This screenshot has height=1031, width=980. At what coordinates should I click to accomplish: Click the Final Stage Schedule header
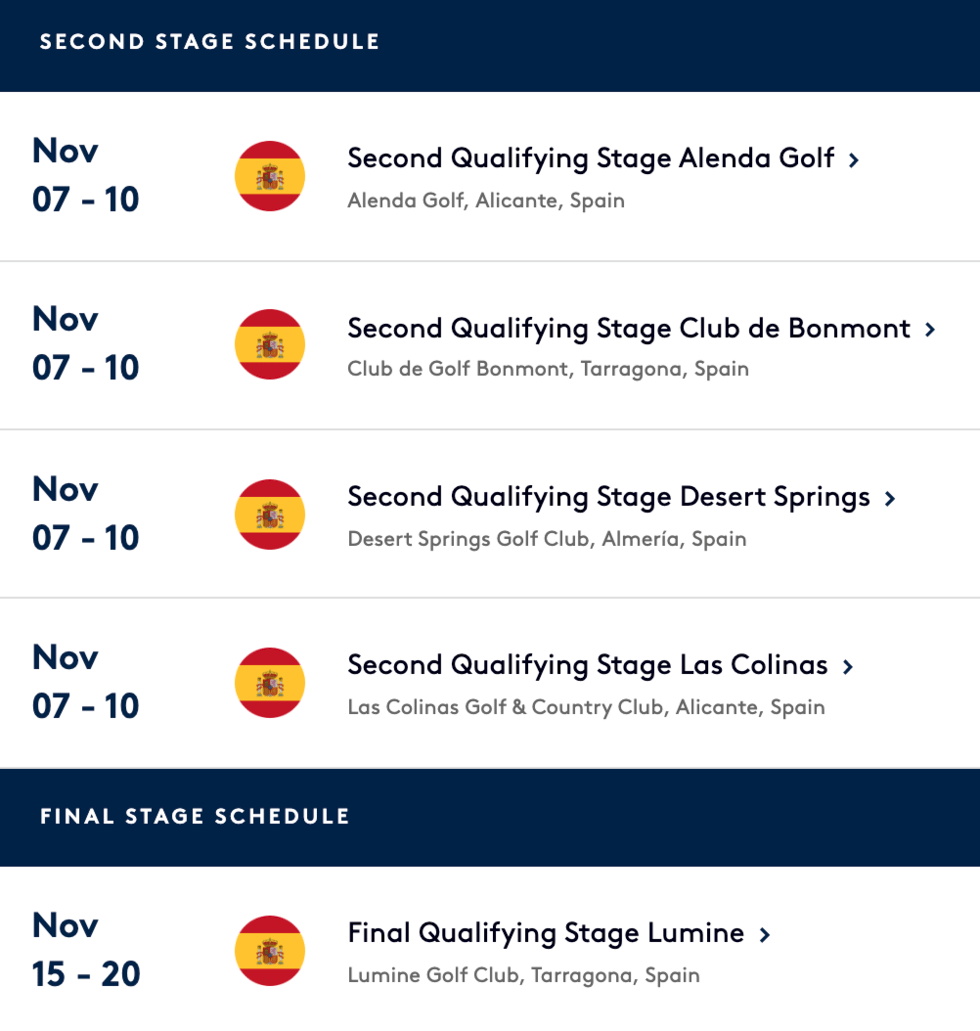tap(195, 816)
